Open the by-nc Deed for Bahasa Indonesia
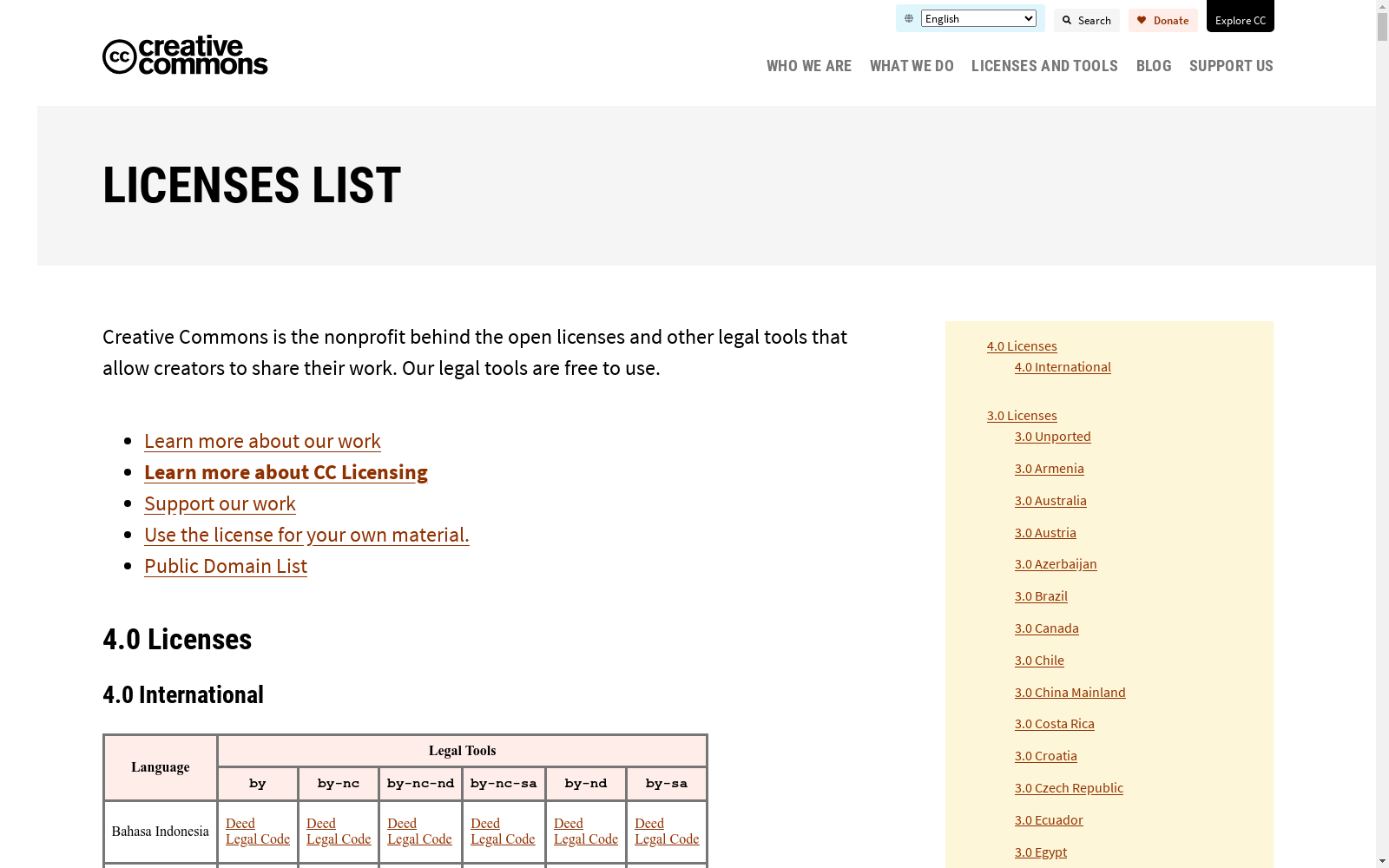The height and width of the screenshot is (868, 1389). [x=321, y=823]
